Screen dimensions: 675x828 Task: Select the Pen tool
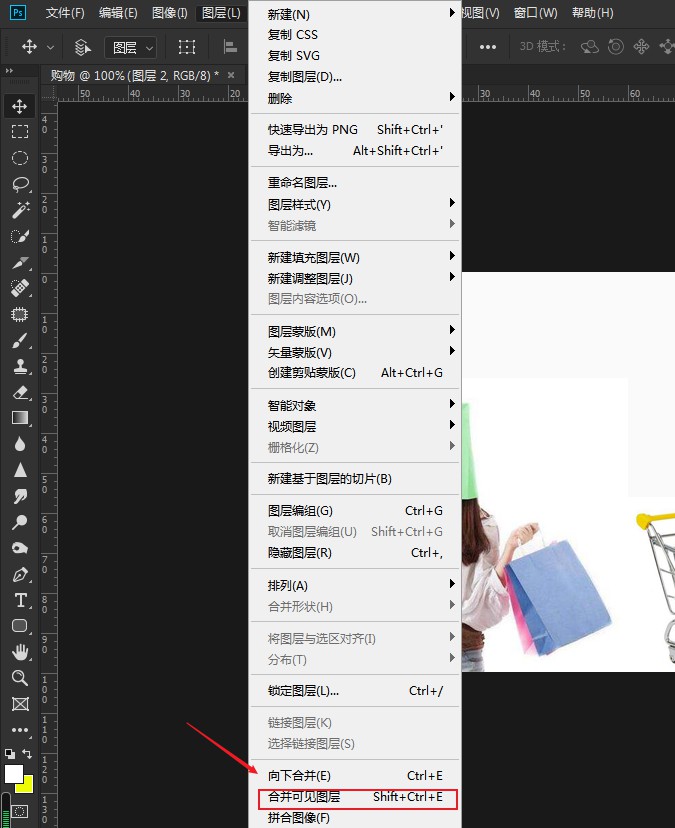click(x=20, y=574)
